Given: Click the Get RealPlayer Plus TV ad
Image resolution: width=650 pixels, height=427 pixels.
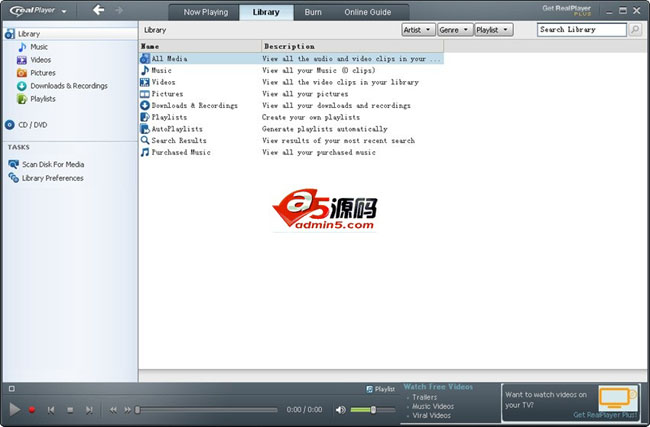Looking at the screenshot, I should click(571, 403).
